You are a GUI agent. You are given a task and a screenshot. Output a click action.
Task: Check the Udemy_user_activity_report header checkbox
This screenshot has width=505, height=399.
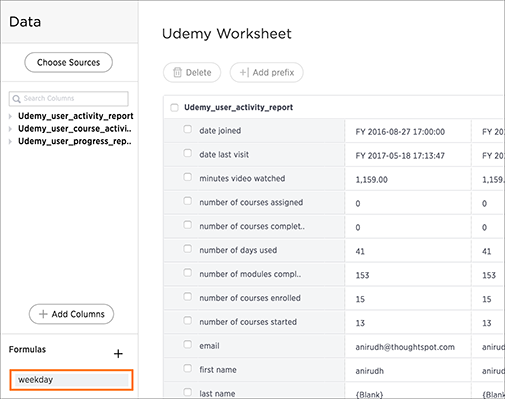[174, 108]
